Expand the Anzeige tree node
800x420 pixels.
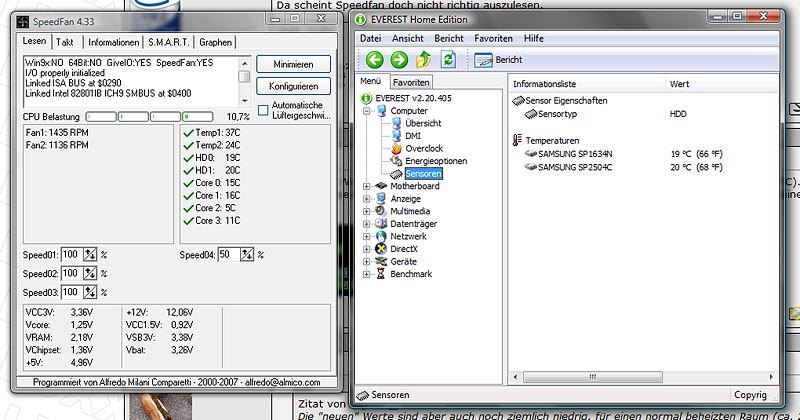click(x=366, y=199)
